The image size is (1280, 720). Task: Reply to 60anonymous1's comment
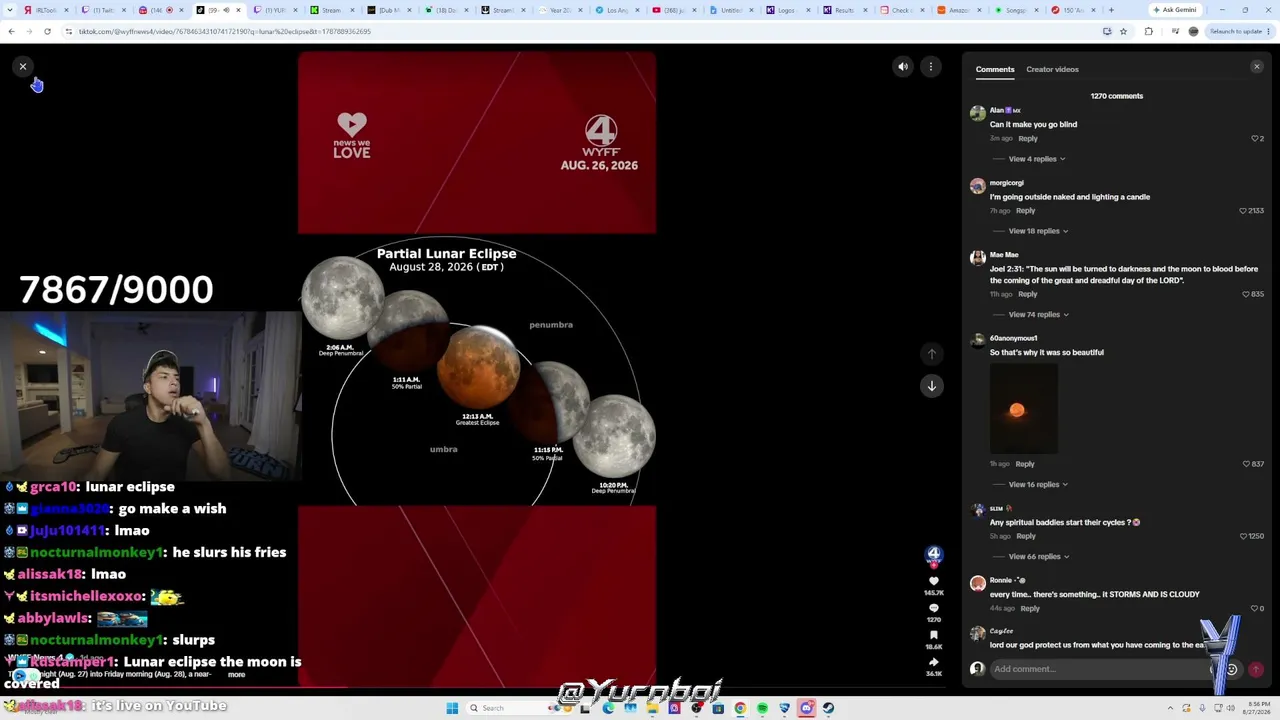(x=1025, y=464)
